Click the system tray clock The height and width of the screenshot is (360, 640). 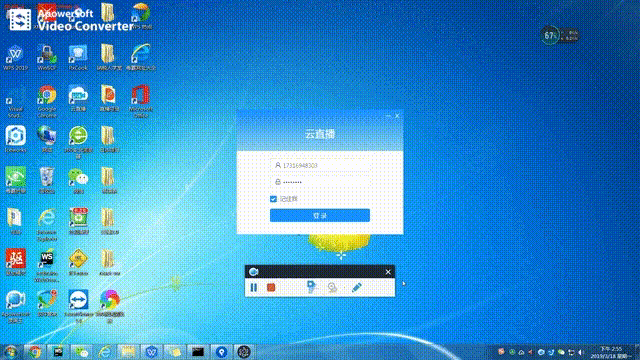611,352
